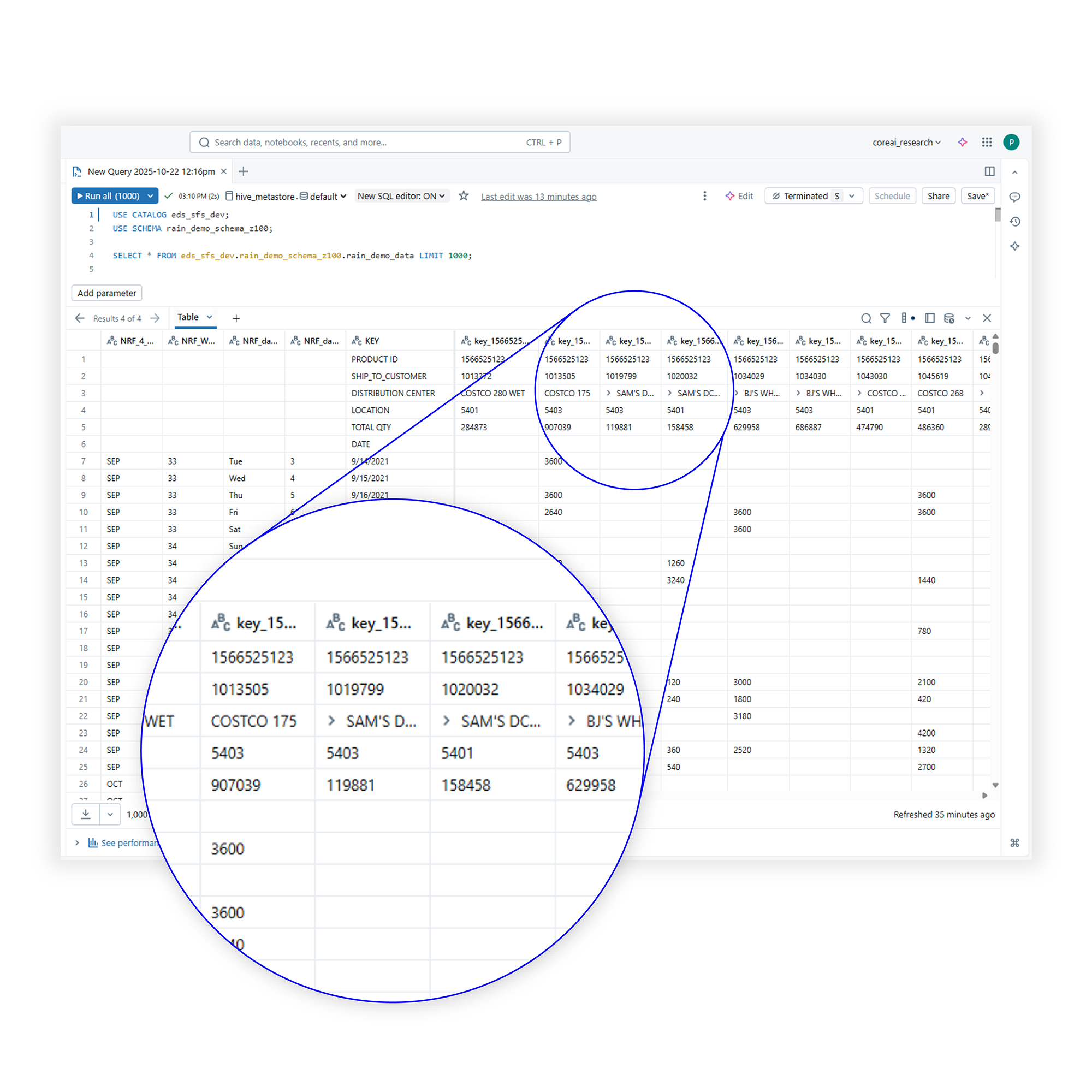Click the Add parameter button
Screen dimensions: 1092x1092
coord(106,293)
